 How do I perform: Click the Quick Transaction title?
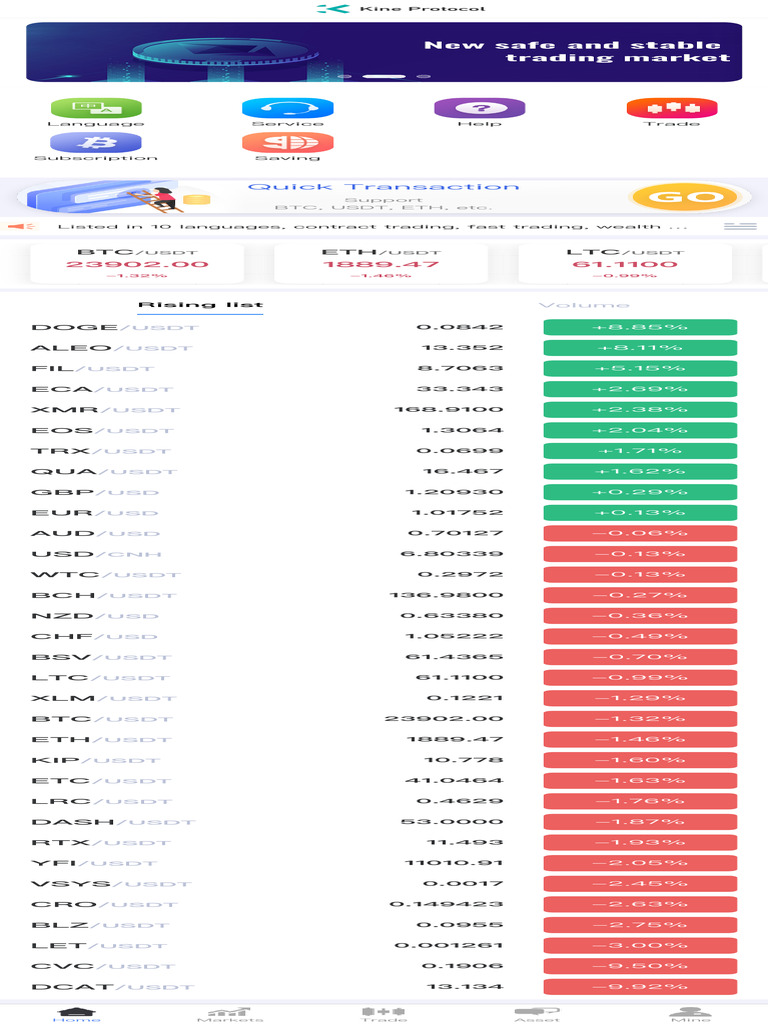point(383,187)
